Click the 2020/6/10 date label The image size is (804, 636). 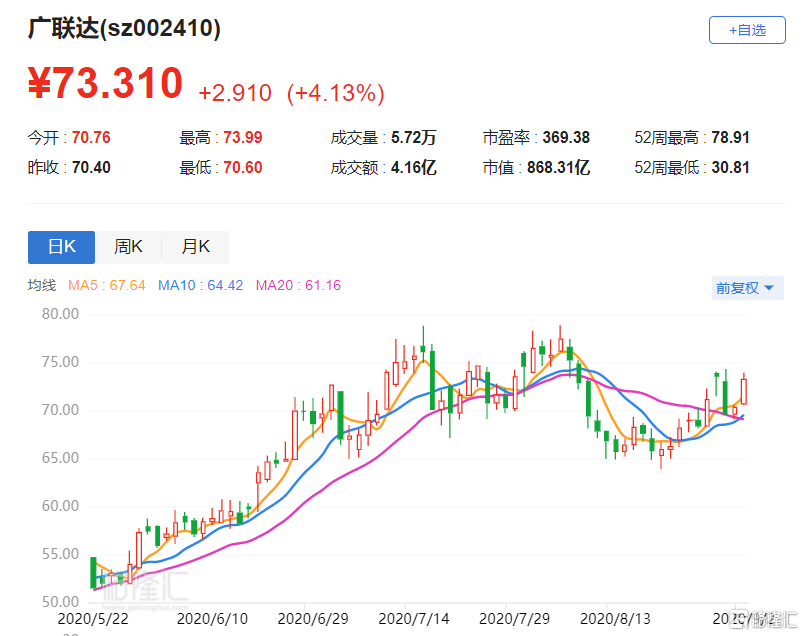(x=212, y=619)
